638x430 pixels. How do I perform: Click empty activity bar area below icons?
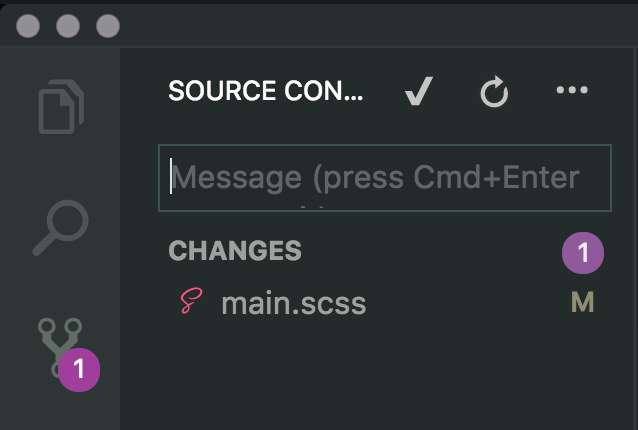pos(60,411)
